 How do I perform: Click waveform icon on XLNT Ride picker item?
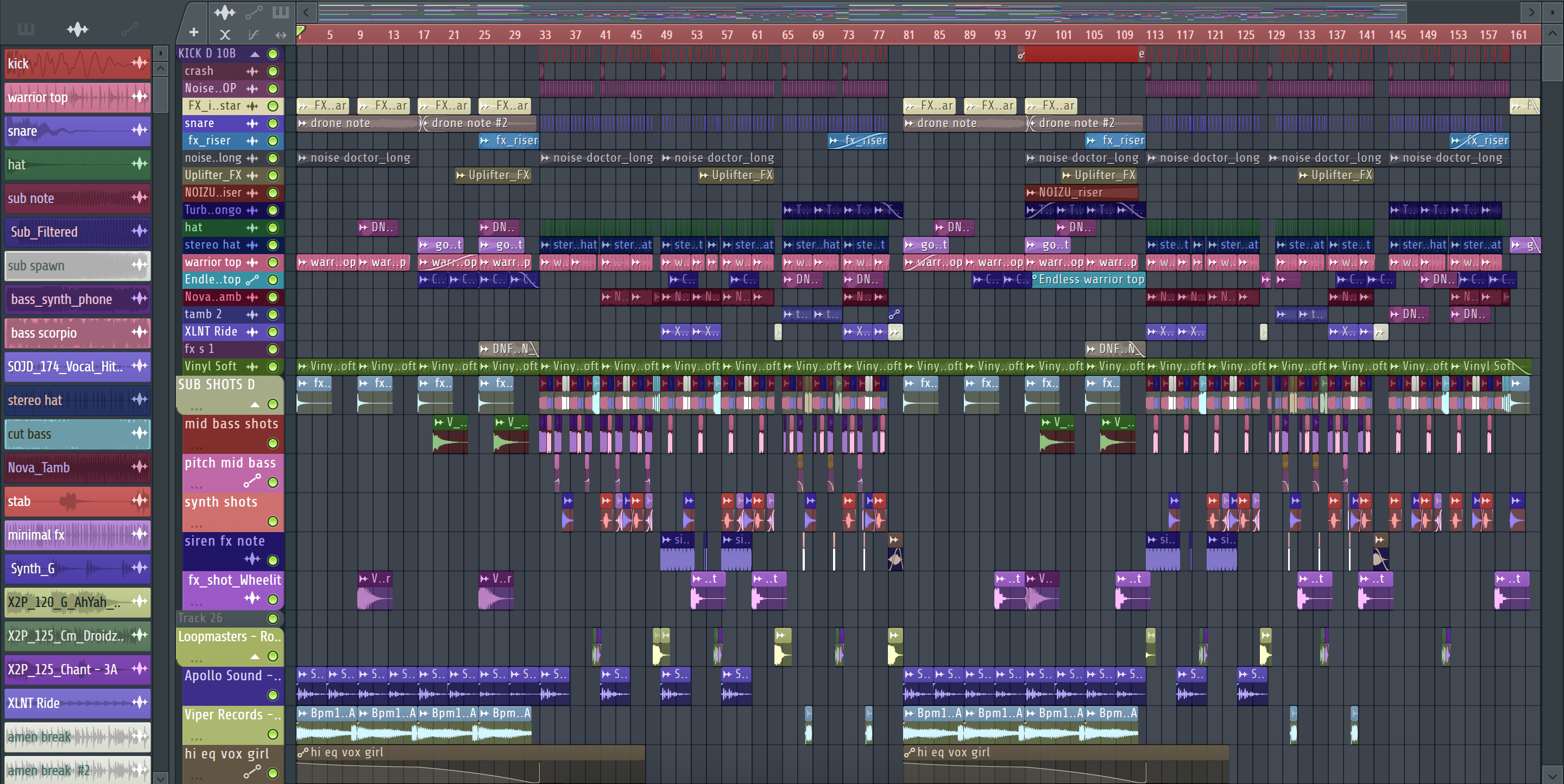click(140, 702)
